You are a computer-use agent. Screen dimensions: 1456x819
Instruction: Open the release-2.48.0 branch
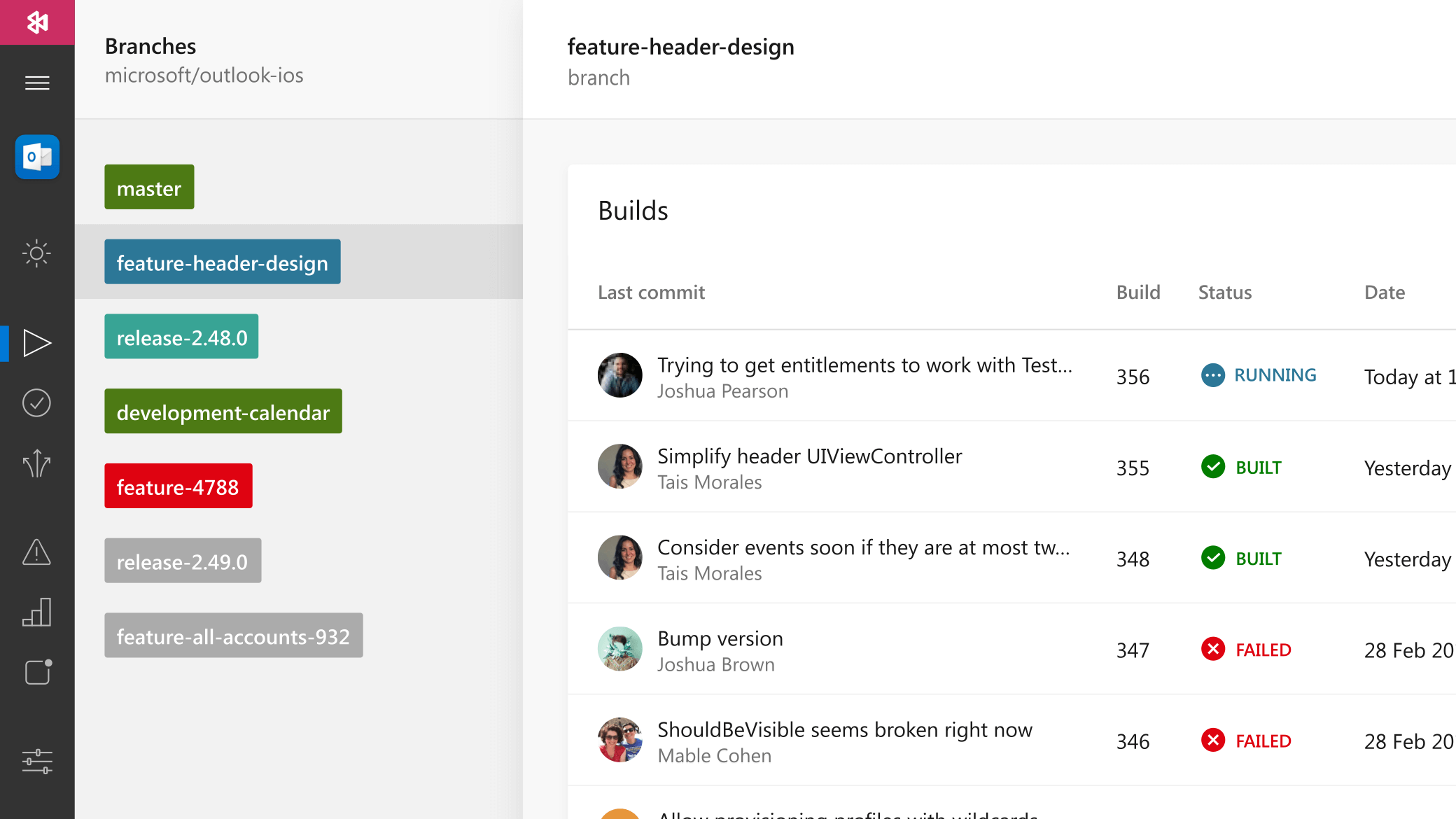181,337
